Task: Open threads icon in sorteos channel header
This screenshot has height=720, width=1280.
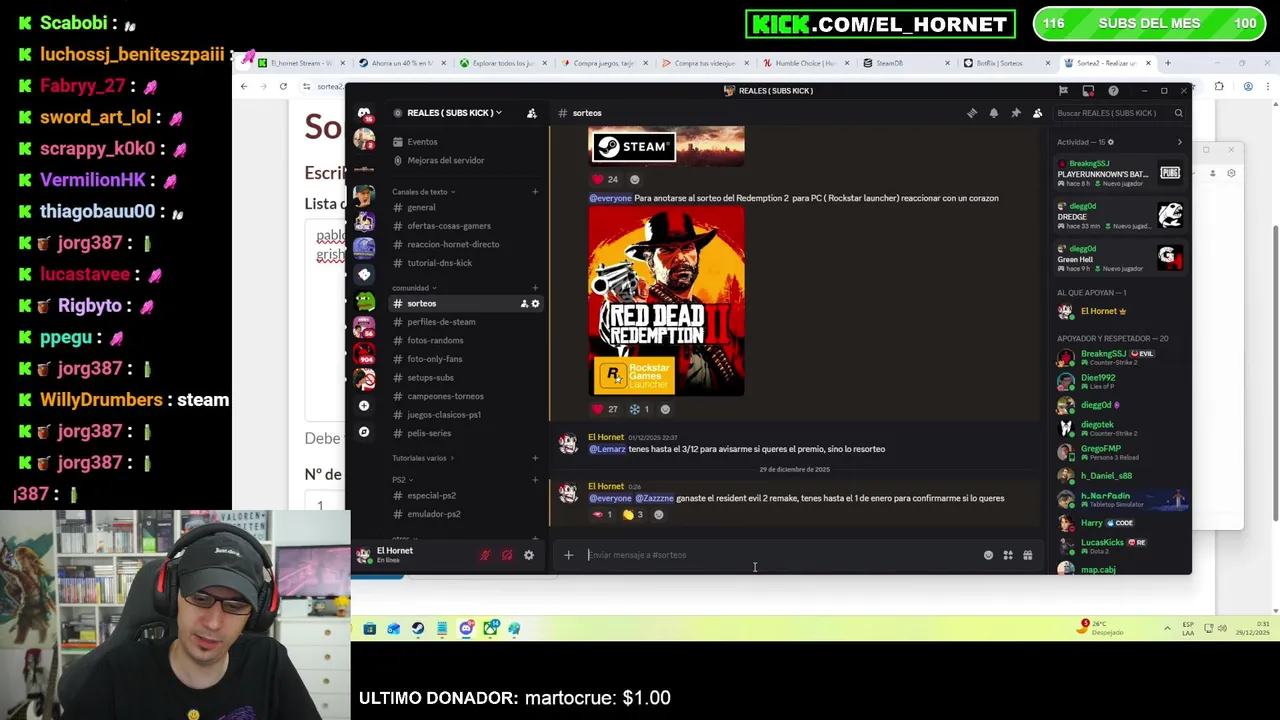Action: pos(972,113)
